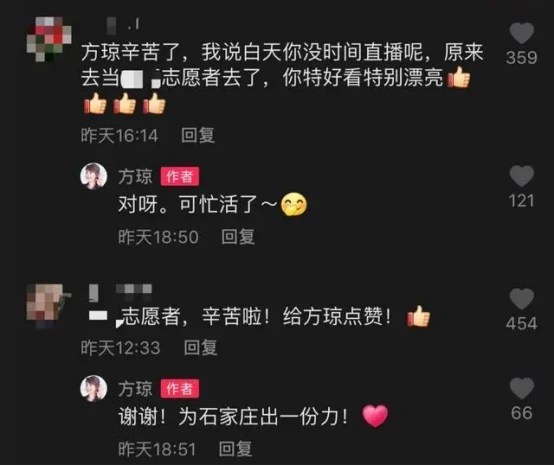
Task: Open 方琼 username in second reply
Action: (x=135, y=389)
